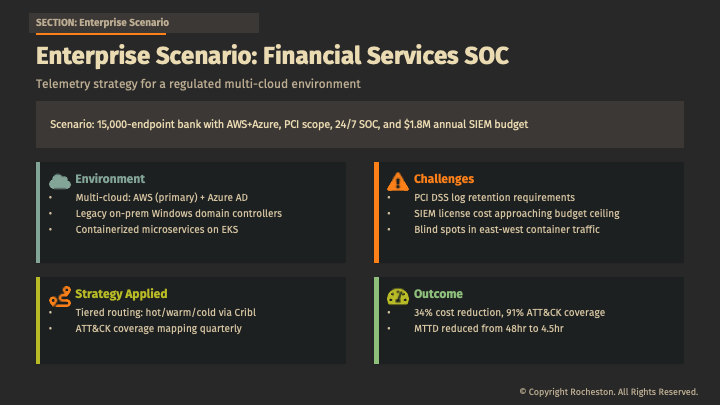Click the gauge icon beside Outcome

click(x=397, y=296)
